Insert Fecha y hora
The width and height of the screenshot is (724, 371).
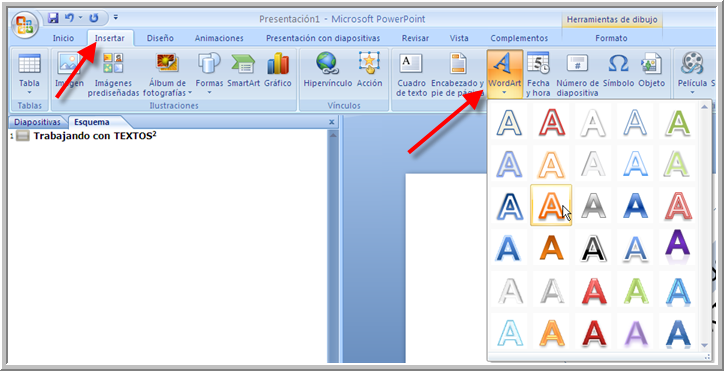pyautogui.click(x=538, y=75)
